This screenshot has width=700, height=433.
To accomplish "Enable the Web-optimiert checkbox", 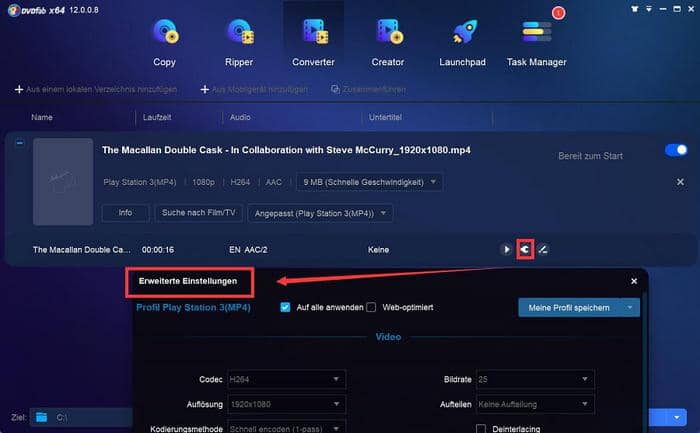I will pos(371,307).
